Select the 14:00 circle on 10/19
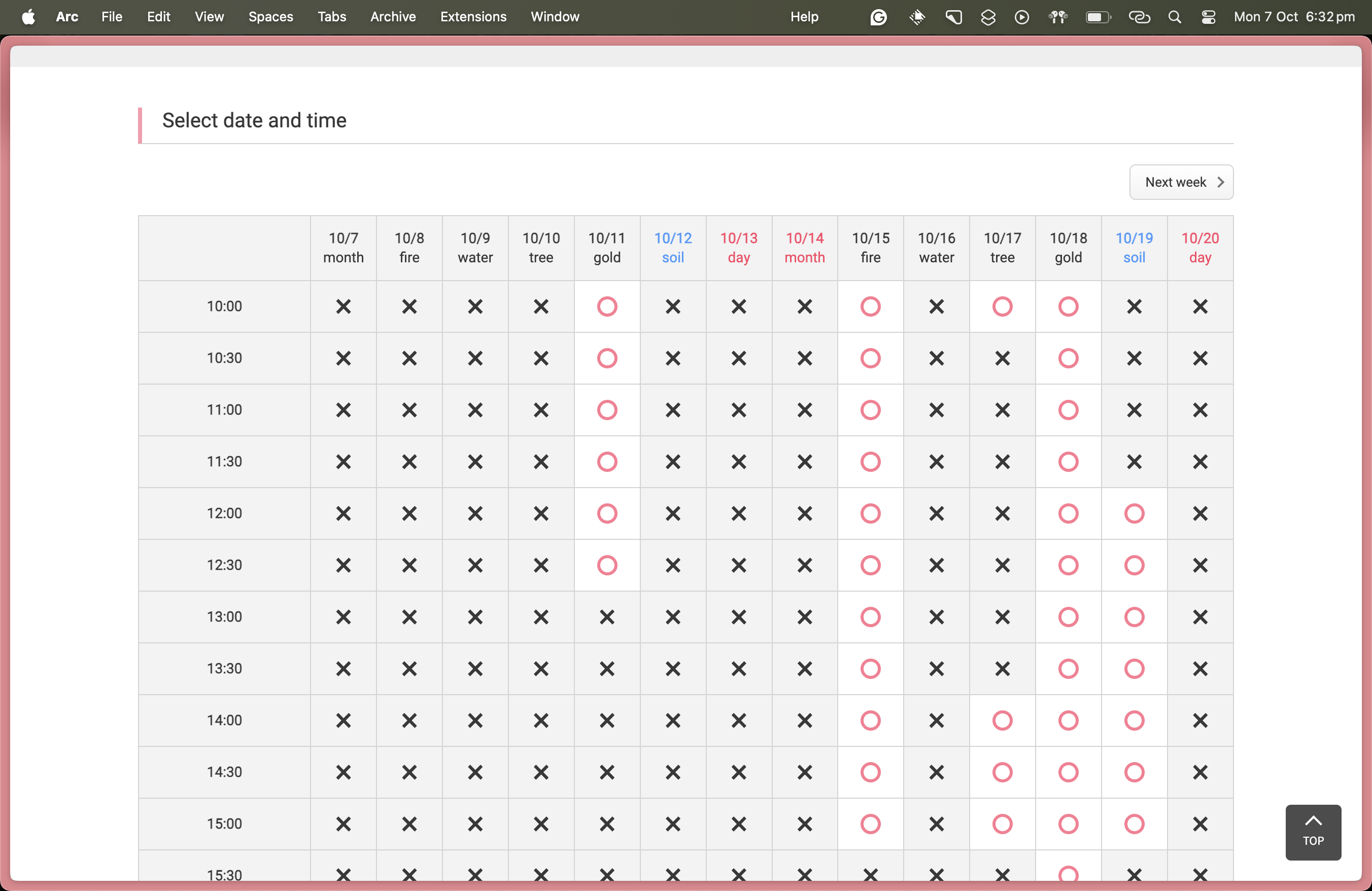 tap(1134, 721)
